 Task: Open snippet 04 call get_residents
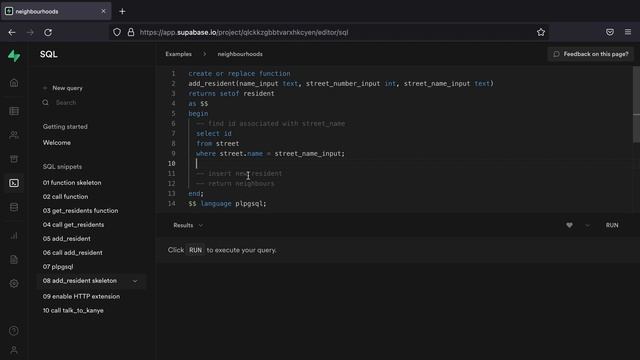point(73,224)
